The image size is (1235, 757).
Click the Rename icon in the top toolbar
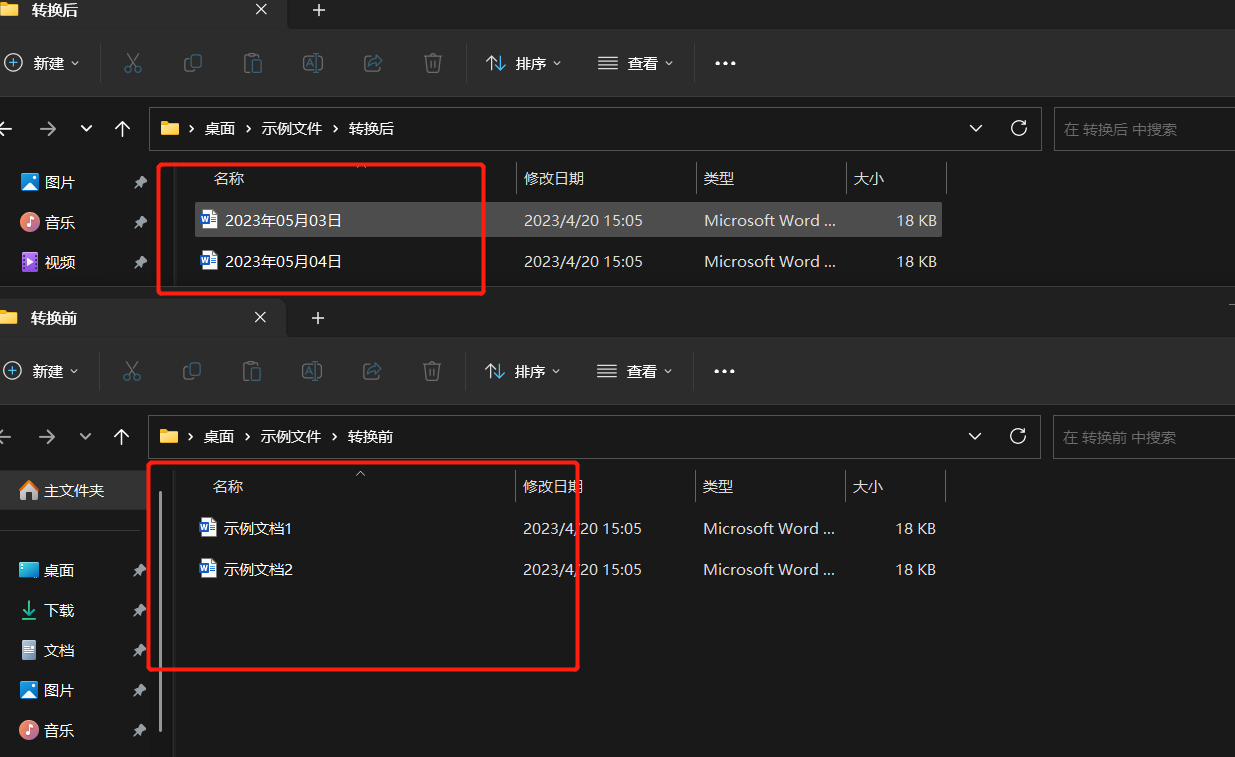[x=312, y=63]
